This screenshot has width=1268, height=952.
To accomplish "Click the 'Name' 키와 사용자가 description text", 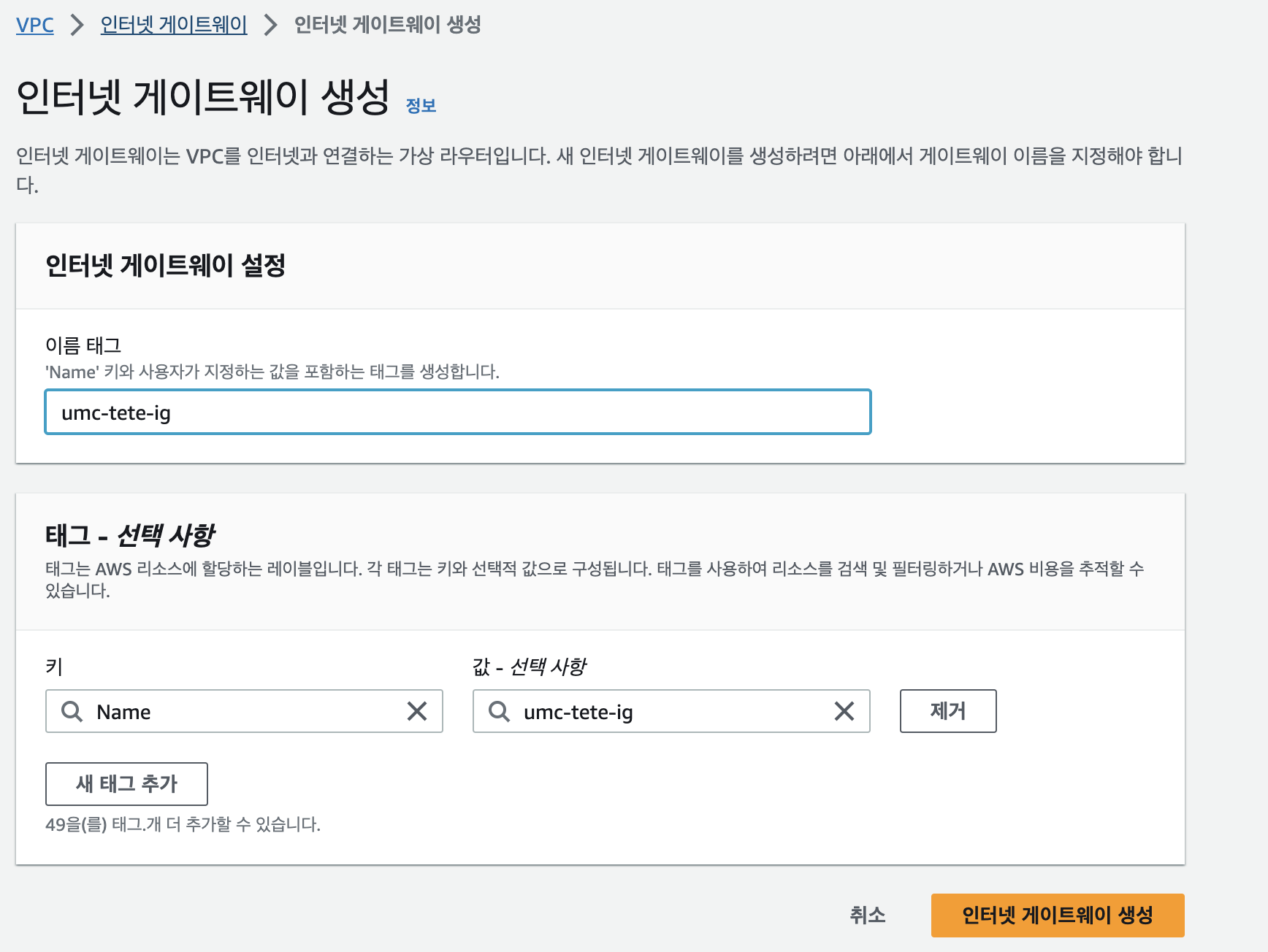I will [x=272, y=372].
